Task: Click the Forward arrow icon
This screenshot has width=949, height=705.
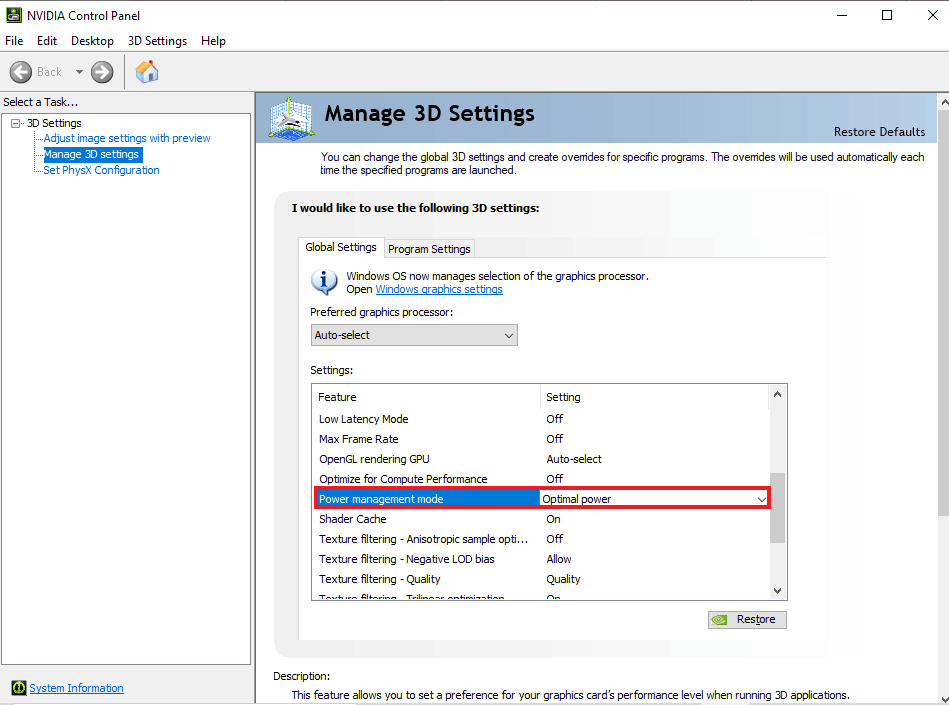Action: pos(102,72)
